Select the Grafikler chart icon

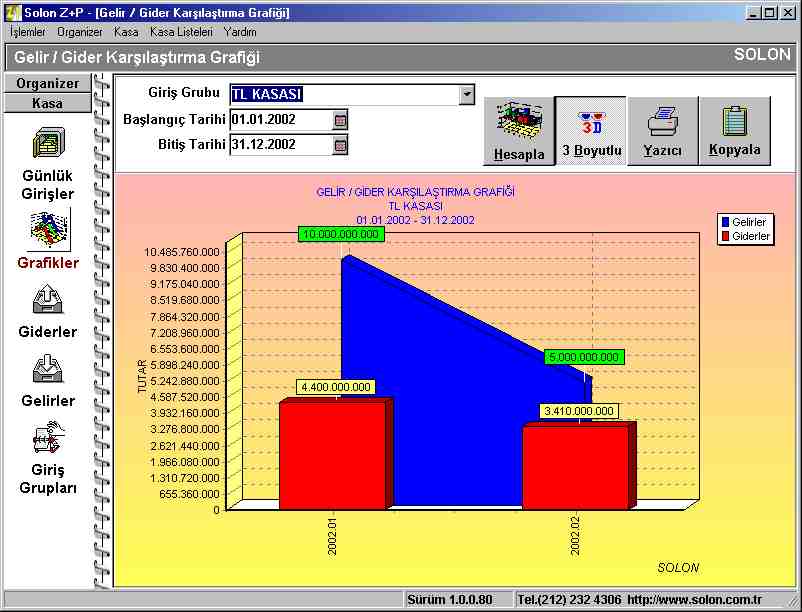point(48,229)
